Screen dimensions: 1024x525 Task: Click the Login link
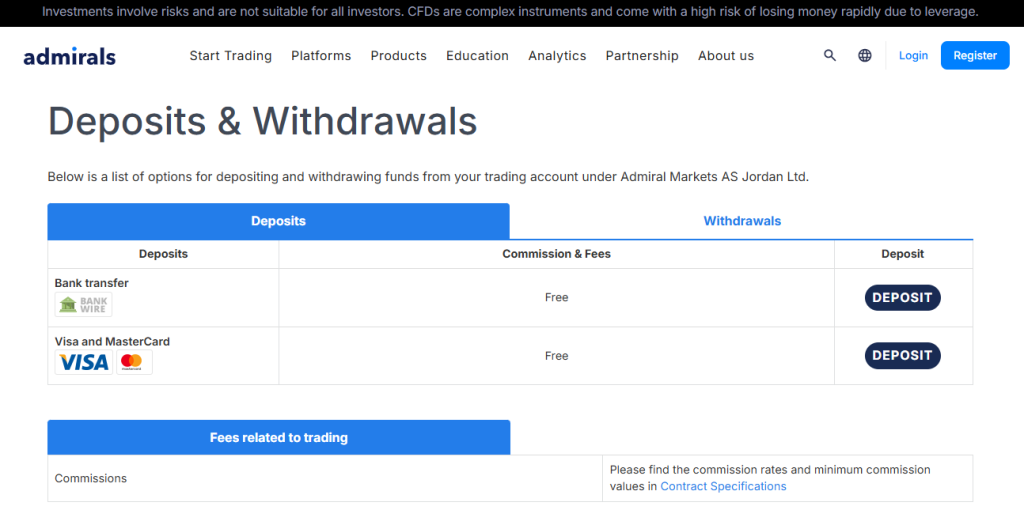913,56
